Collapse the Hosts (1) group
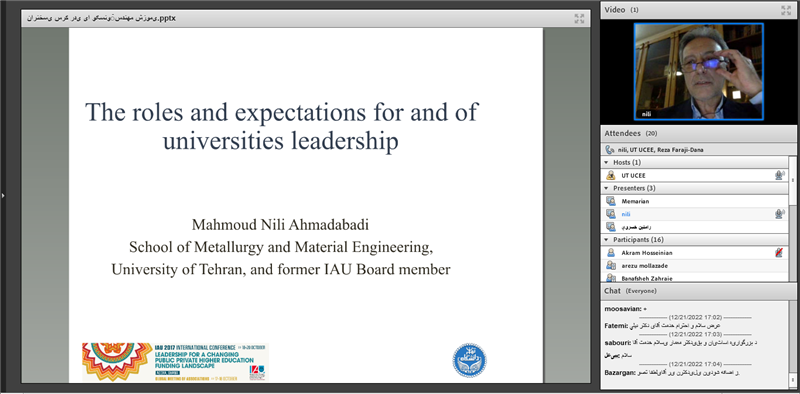800x394 pixels. coord(607,163)
